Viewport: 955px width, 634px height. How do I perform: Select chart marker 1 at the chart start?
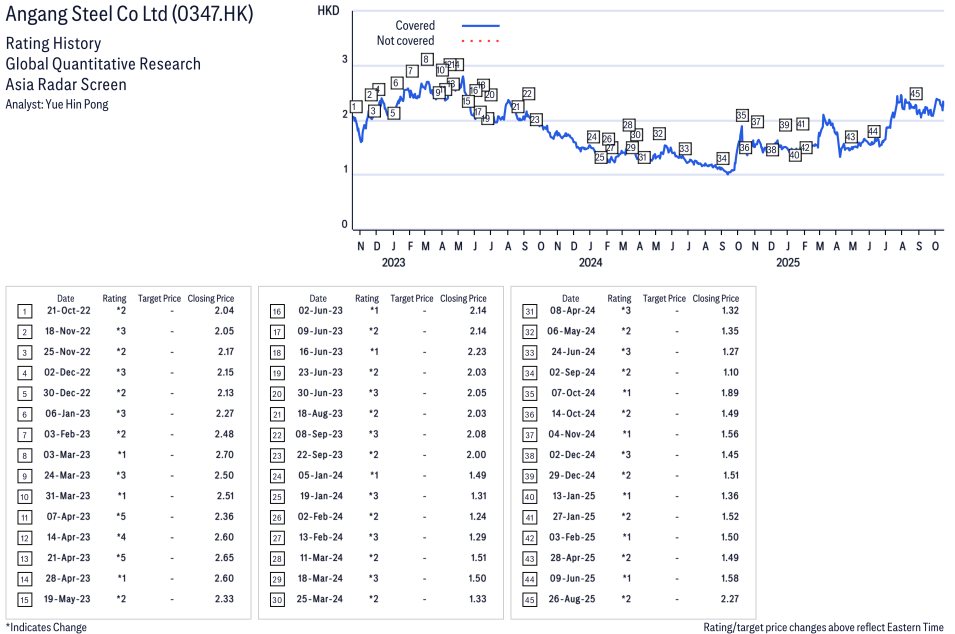click(x=355, y=106)
